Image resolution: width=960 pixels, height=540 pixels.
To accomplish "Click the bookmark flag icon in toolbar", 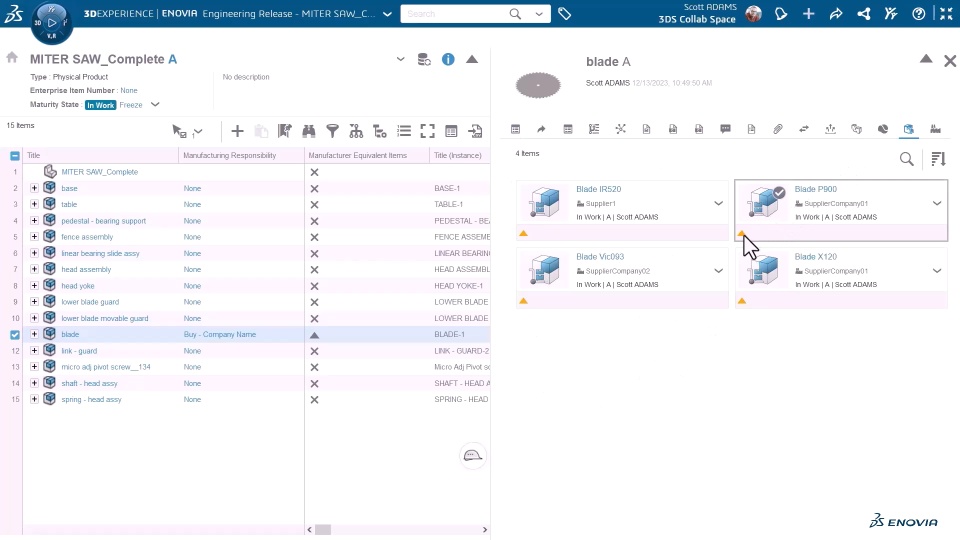I will click(x=285, y=131).
